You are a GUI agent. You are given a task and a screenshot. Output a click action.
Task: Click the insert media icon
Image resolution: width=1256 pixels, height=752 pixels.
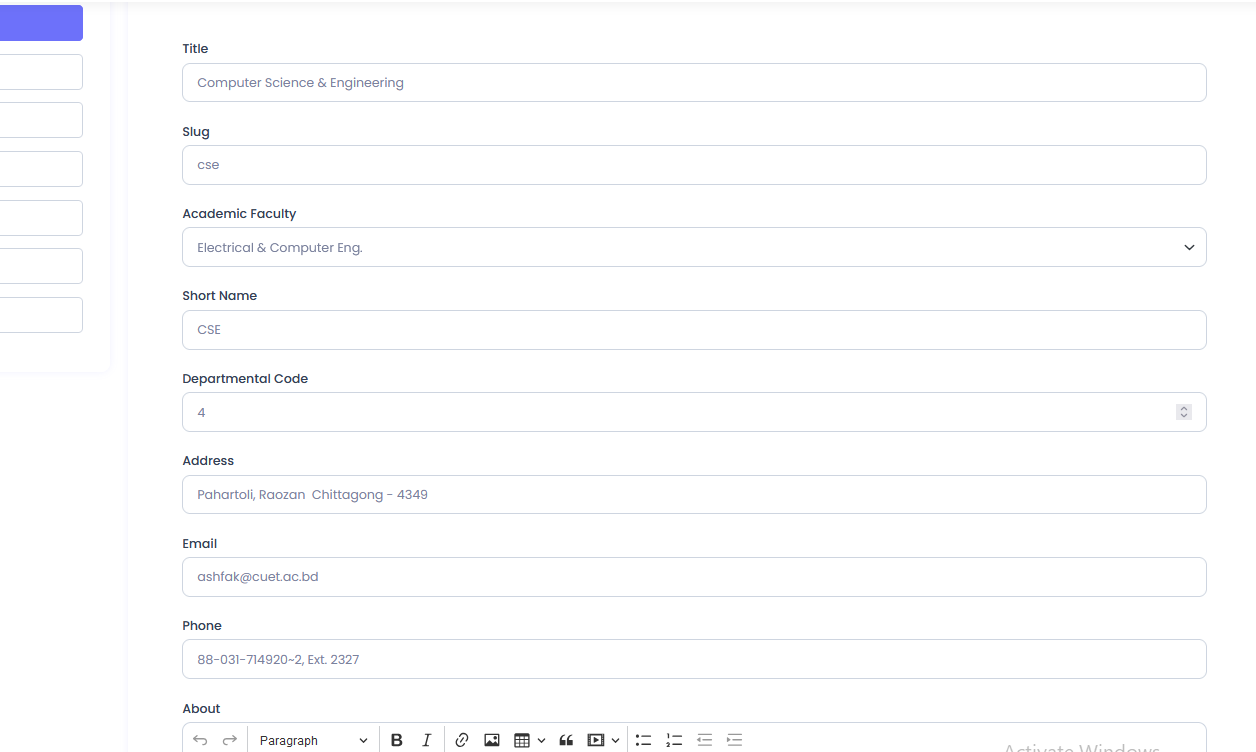pos(596,740)
